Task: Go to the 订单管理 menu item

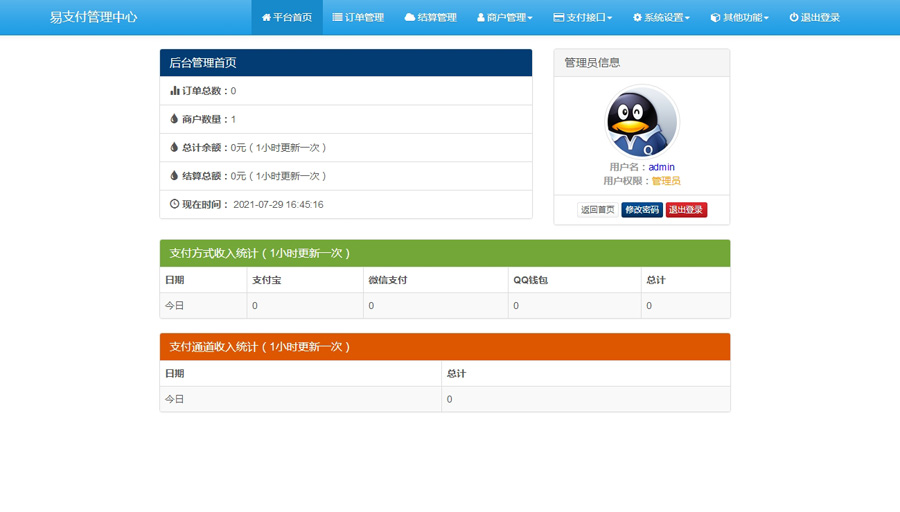Action: pos(364,18)
